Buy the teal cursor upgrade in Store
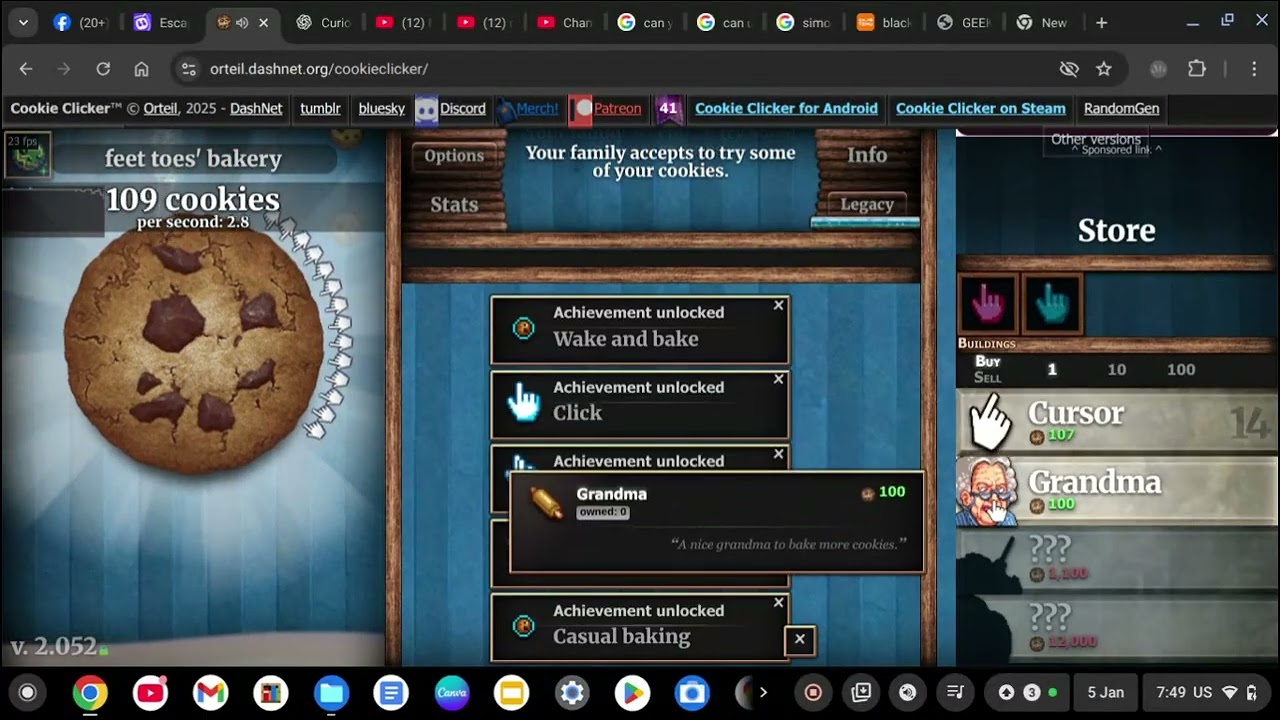Screen dimensions: 1280x720 1052,303
